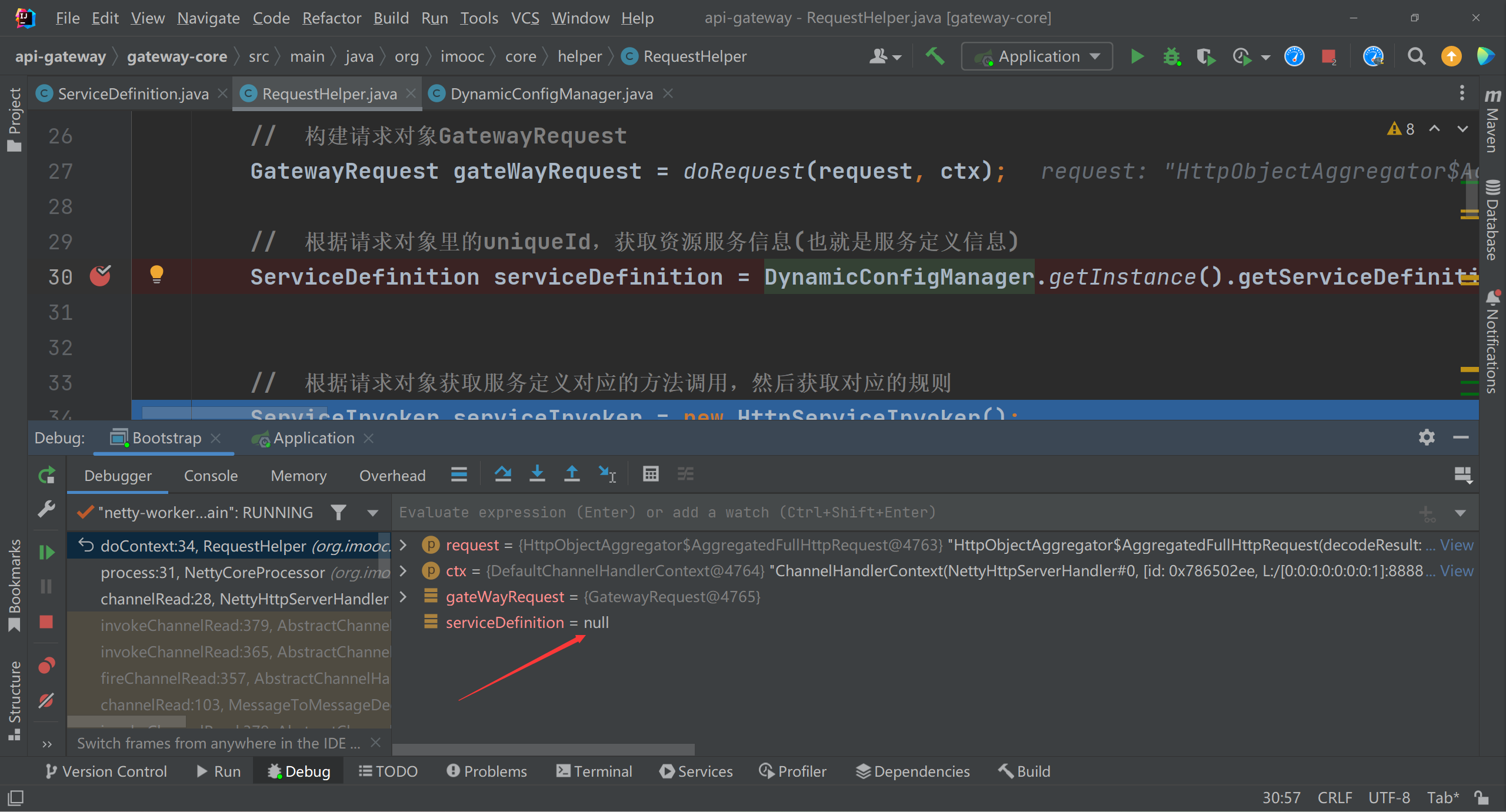Image resolution: width=1506 pixels, height=812 pixels.
Task: Click the Build project hammer icon
Action: click(x=934, y=56)
